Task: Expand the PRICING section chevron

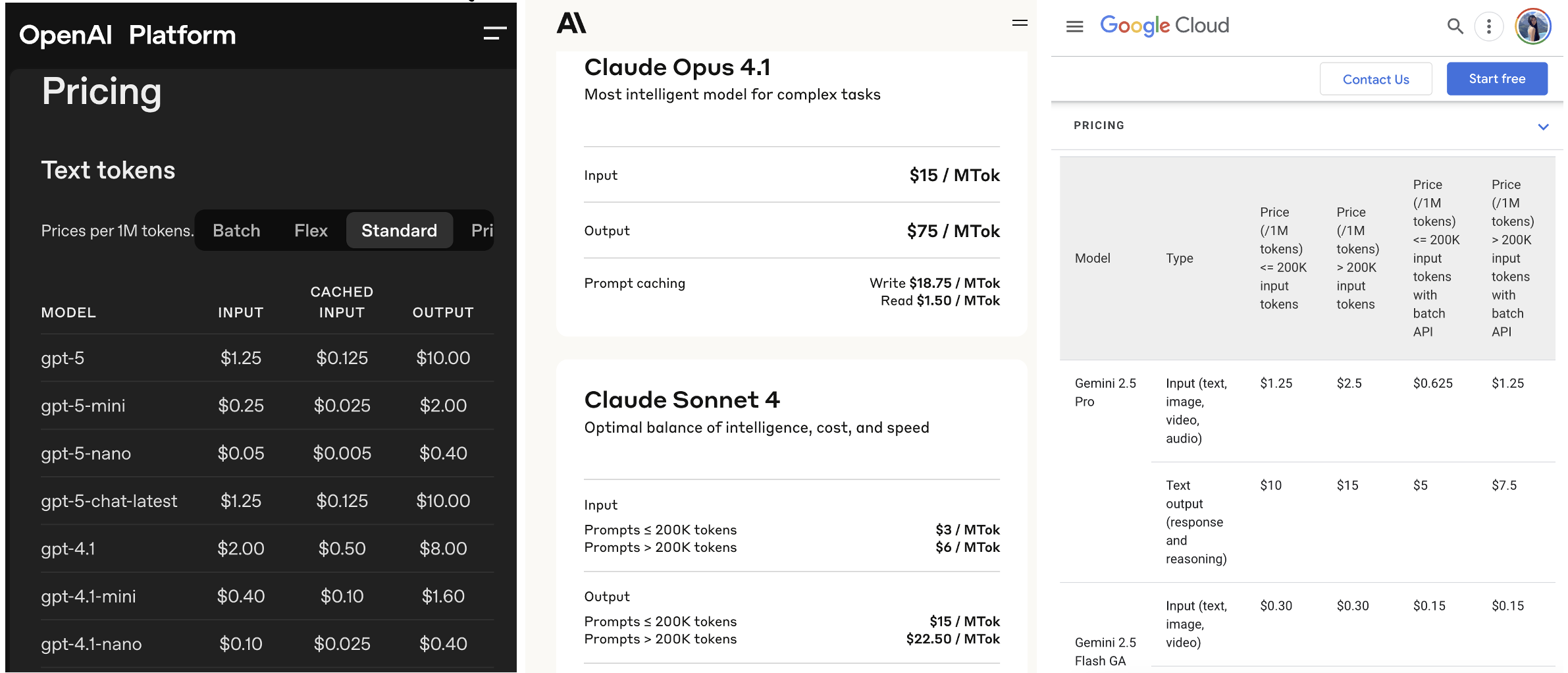Action: (1543, 126)
